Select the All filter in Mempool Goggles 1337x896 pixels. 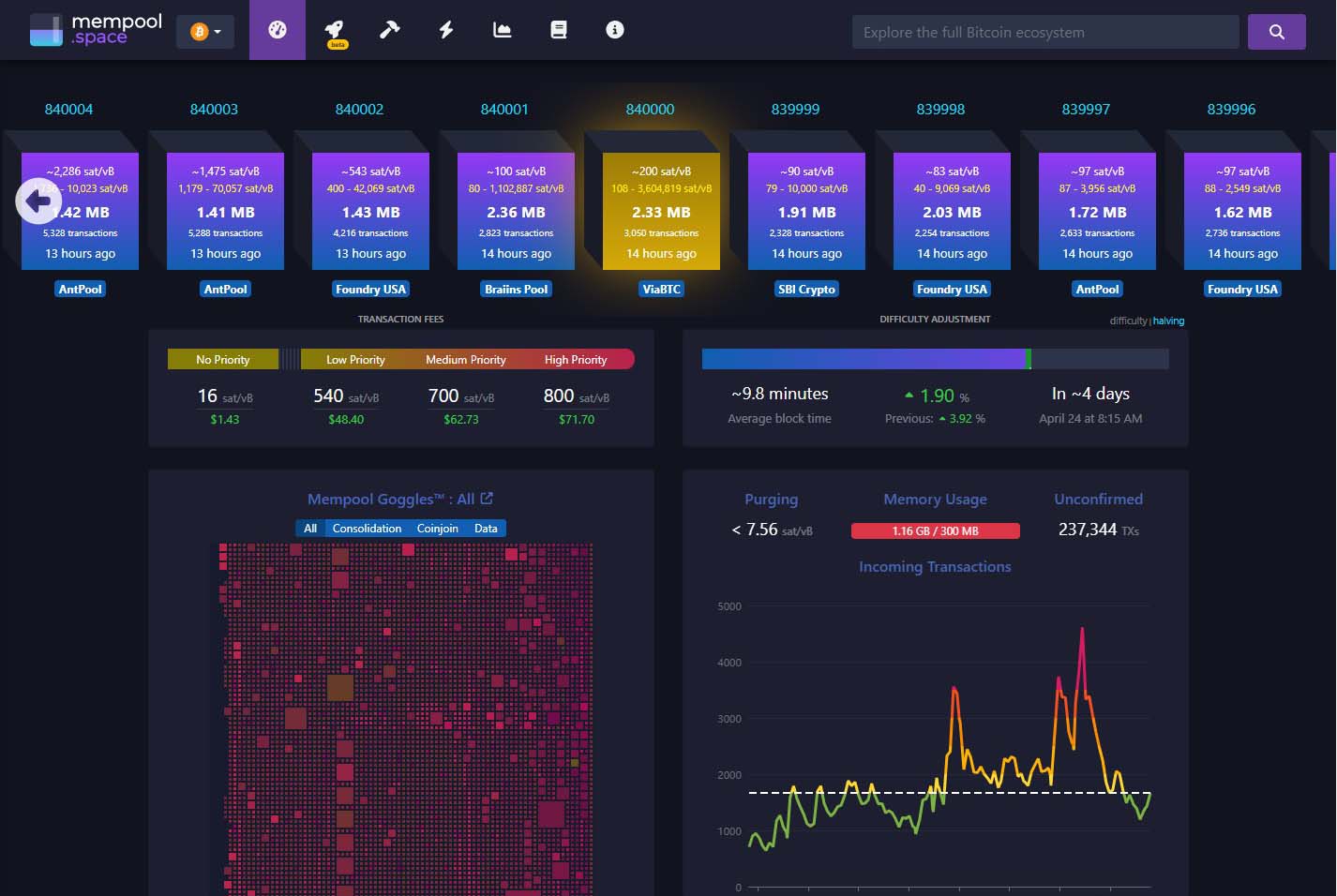point(310,529)
